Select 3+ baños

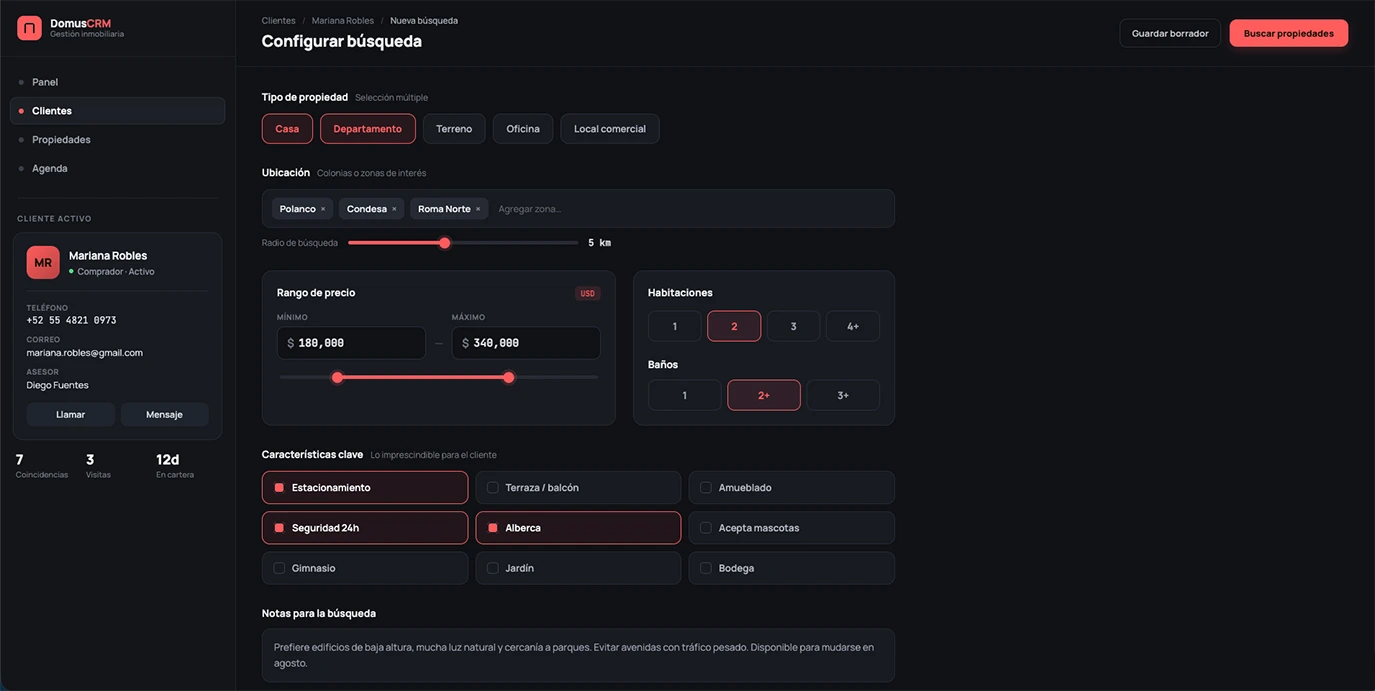click(x=843, y=395)
